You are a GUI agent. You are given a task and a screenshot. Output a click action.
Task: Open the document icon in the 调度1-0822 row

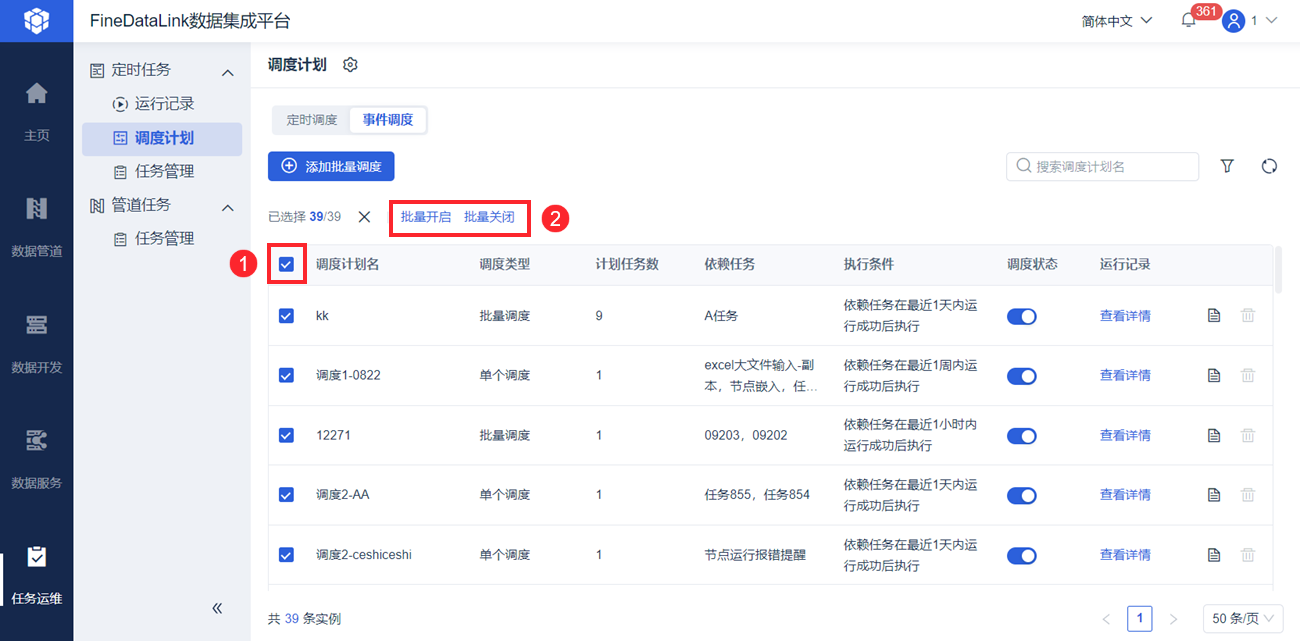click(1214, 376)
